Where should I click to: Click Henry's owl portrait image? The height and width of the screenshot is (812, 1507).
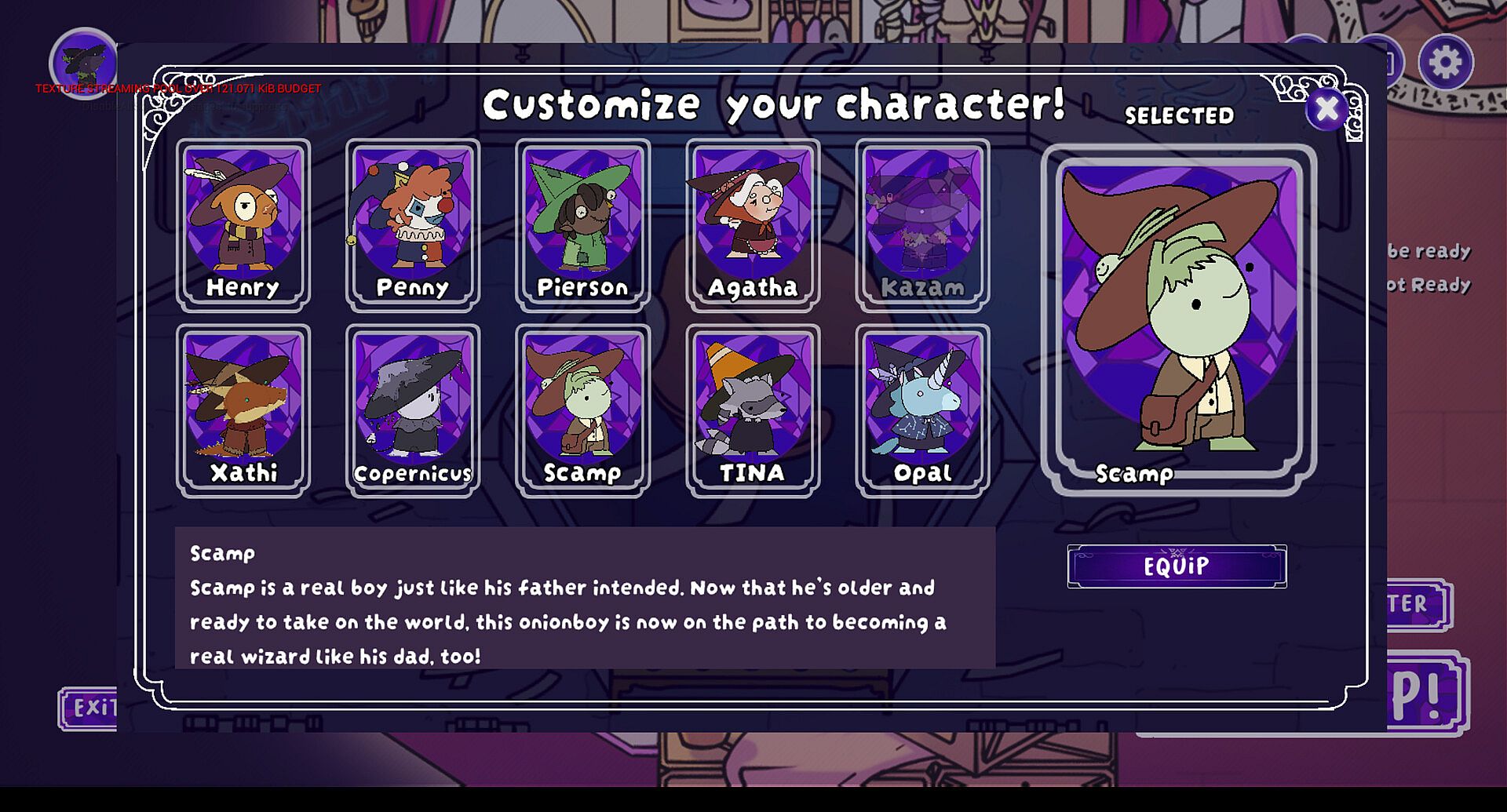coord(243,212)
